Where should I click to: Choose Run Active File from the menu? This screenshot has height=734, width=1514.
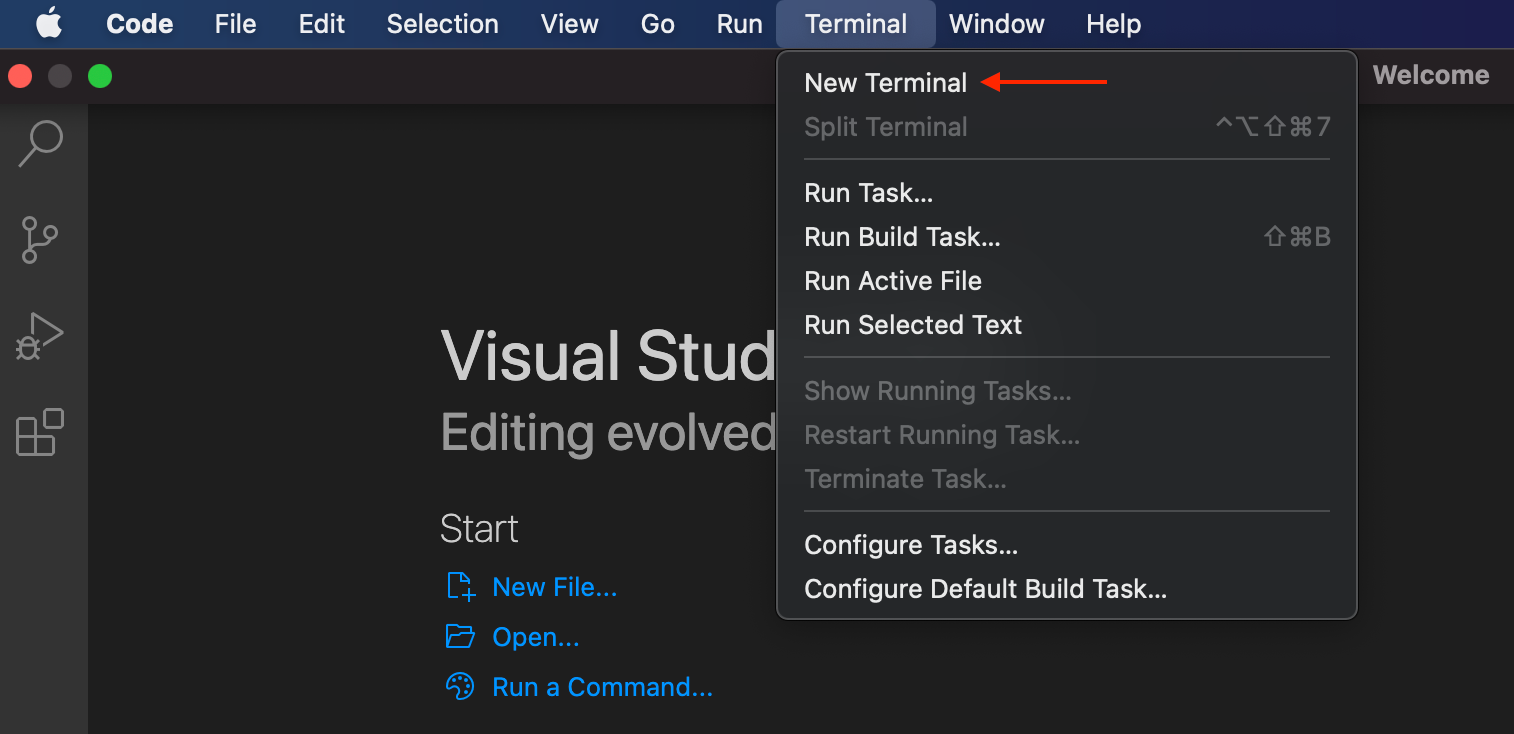point(892,281)
